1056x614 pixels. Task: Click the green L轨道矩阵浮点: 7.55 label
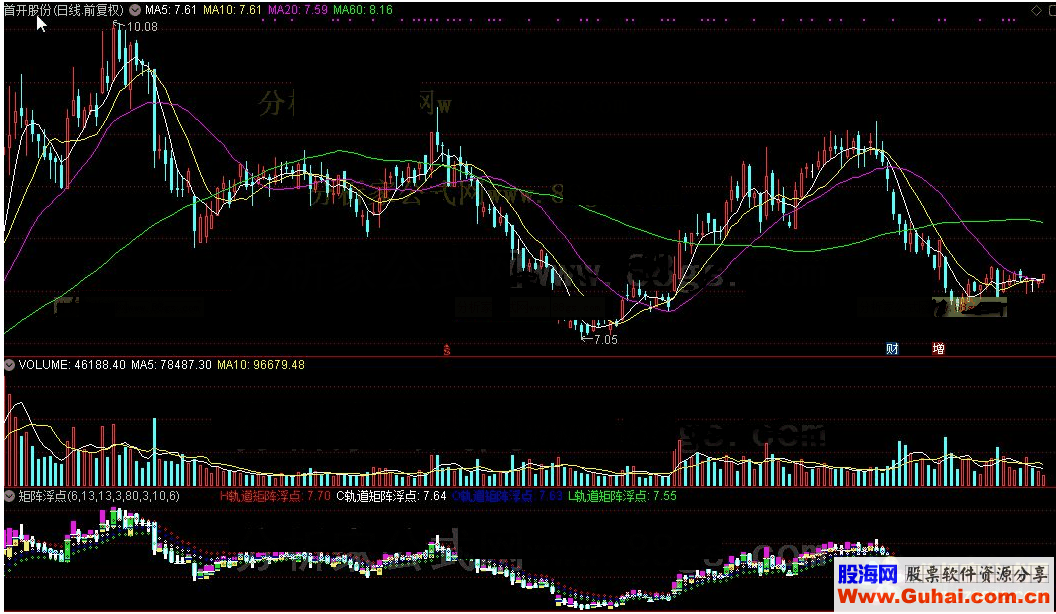click(x=622, y=496)
